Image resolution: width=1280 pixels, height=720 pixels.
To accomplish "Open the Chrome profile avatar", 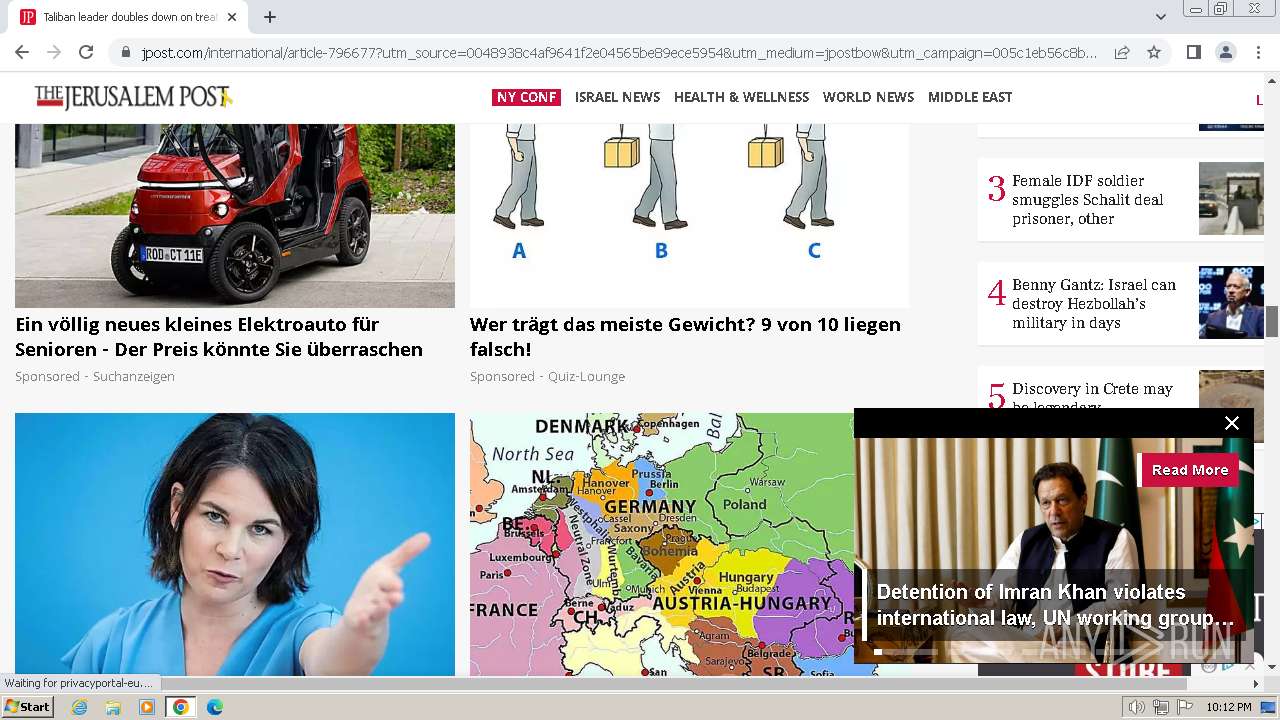I will 1225,52.
